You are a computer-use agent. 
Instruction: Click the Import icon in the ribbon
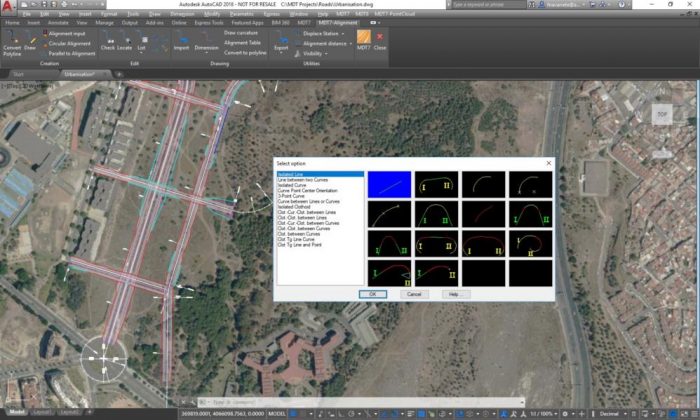pos(181,41)
